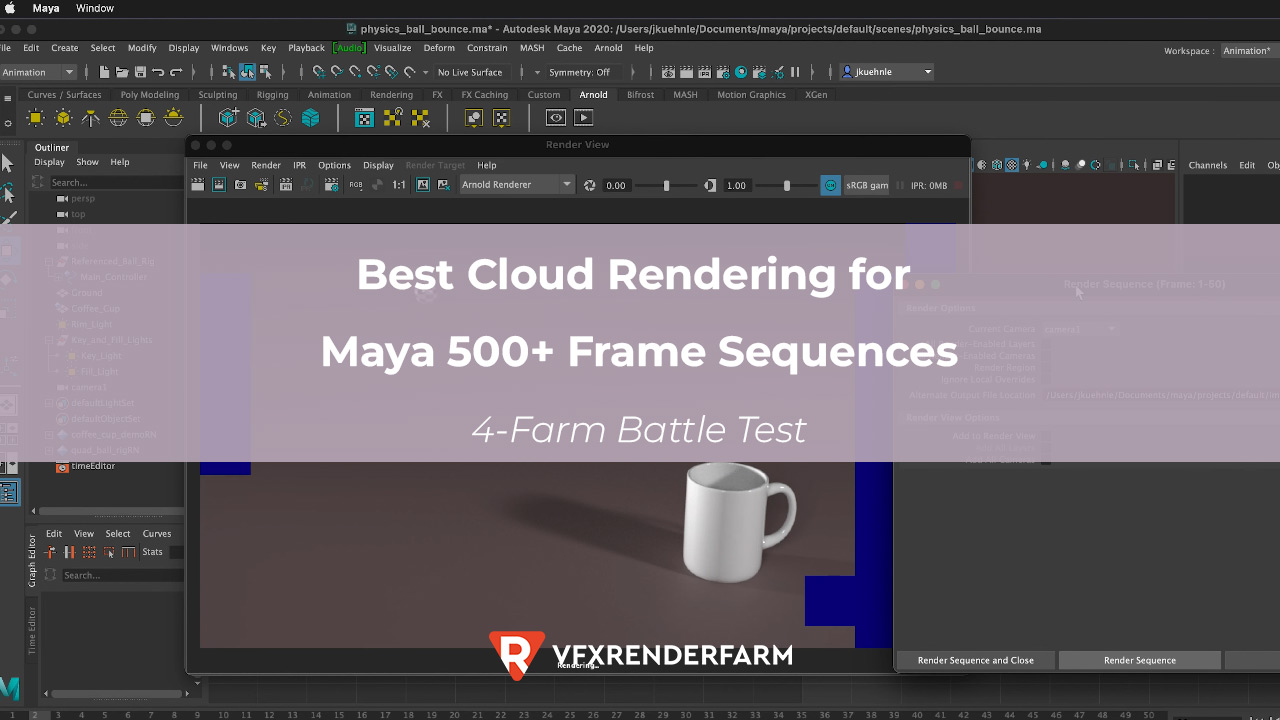The width and height of the screenshot is (1280, 720).
Task: Toggle color management in Render View toolbar
Action: (830, 185)
